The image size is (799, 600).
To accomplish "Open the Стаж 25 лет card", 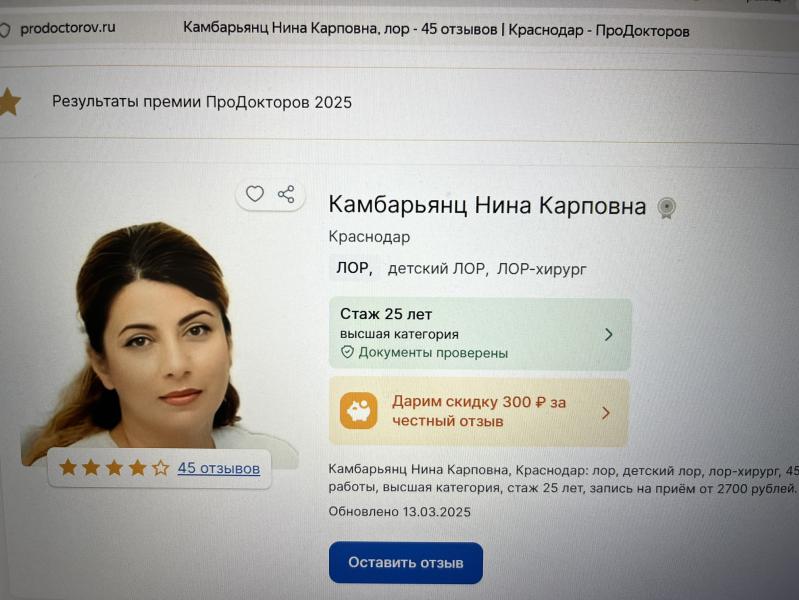I will tap(480, 333).
